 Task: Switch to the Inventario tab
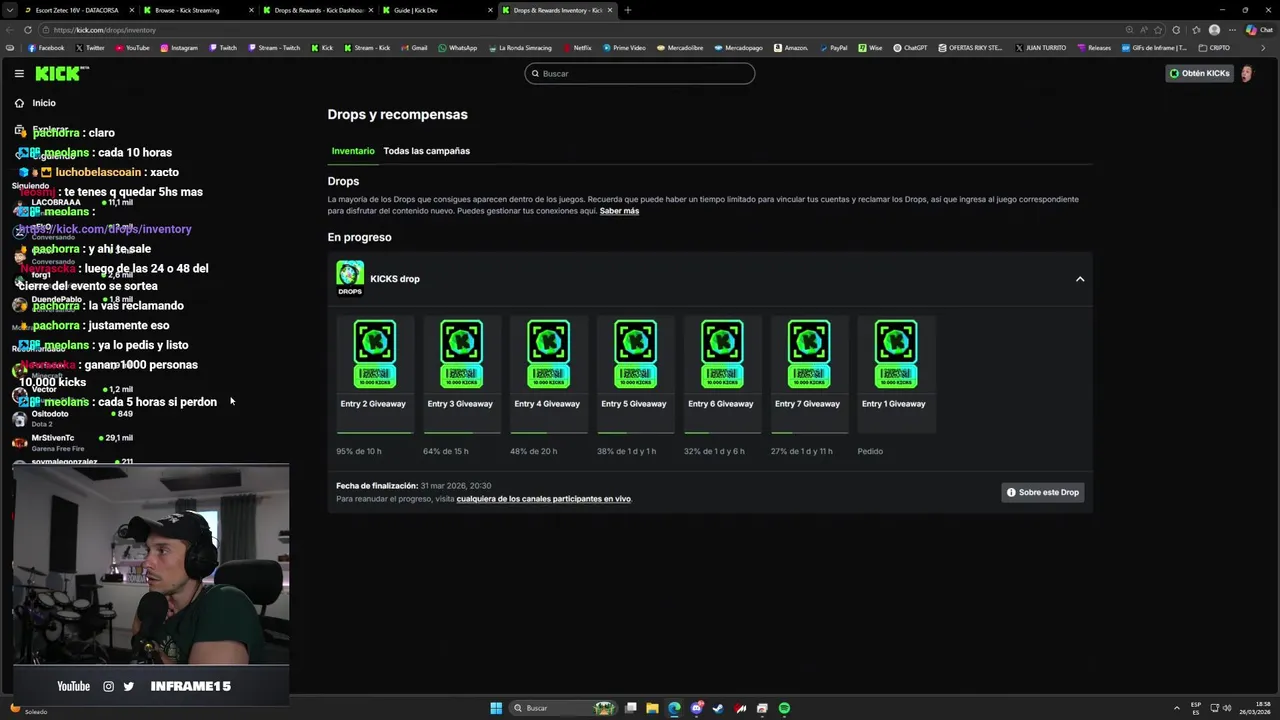tap(353, 151)
